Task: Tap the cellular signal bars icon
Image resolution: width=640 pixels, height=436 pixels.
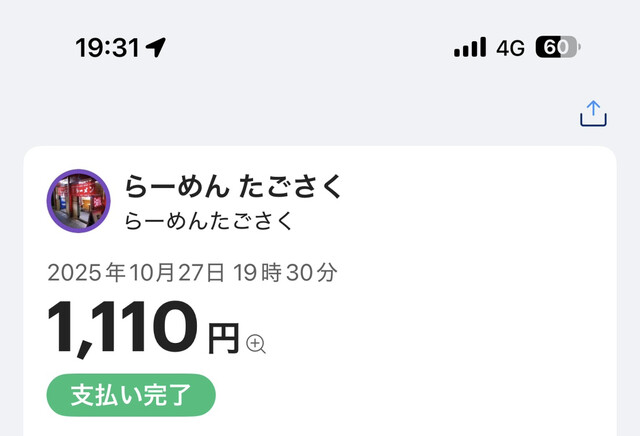Action: click(x=469, y=47)
